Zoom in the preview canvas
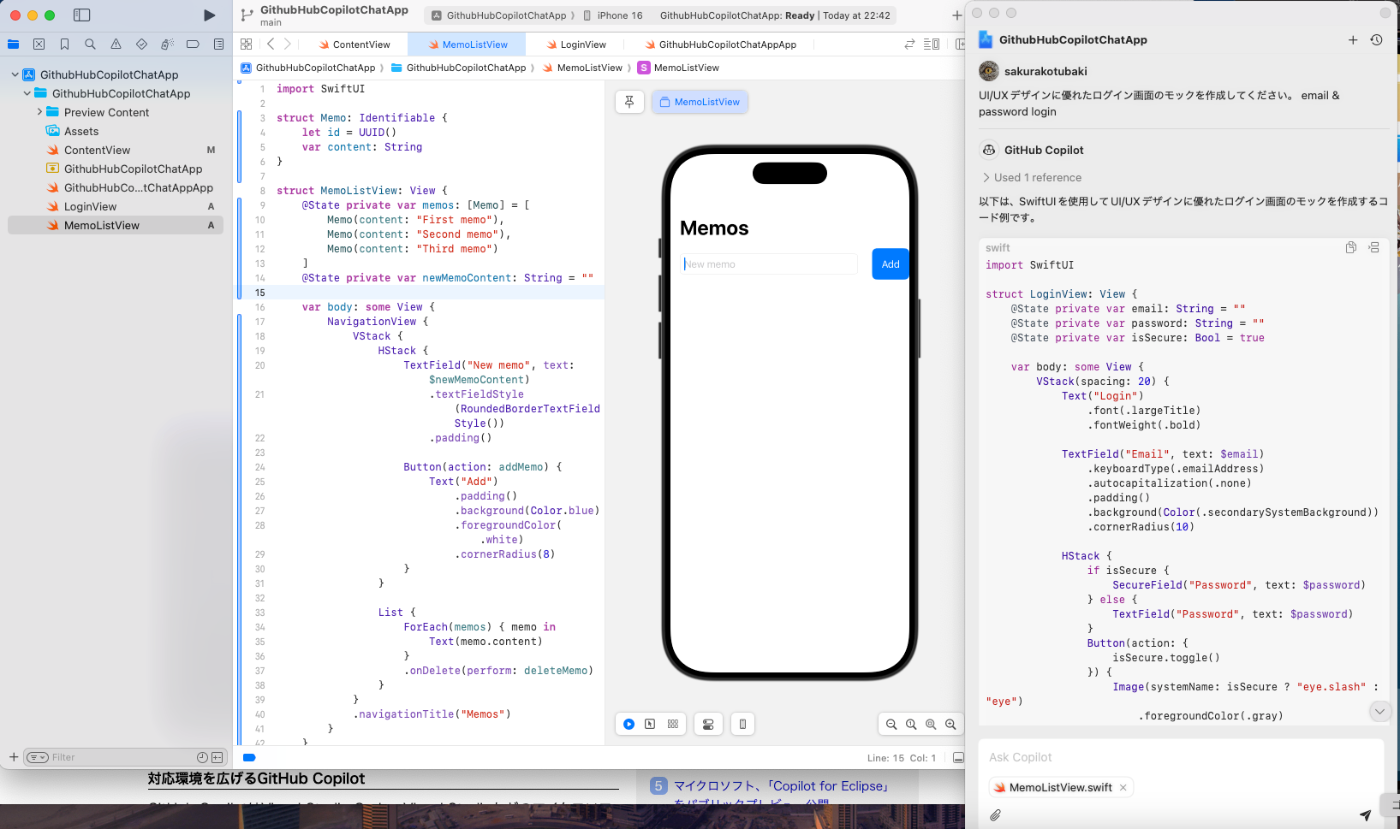 click(x=951, y=724)
